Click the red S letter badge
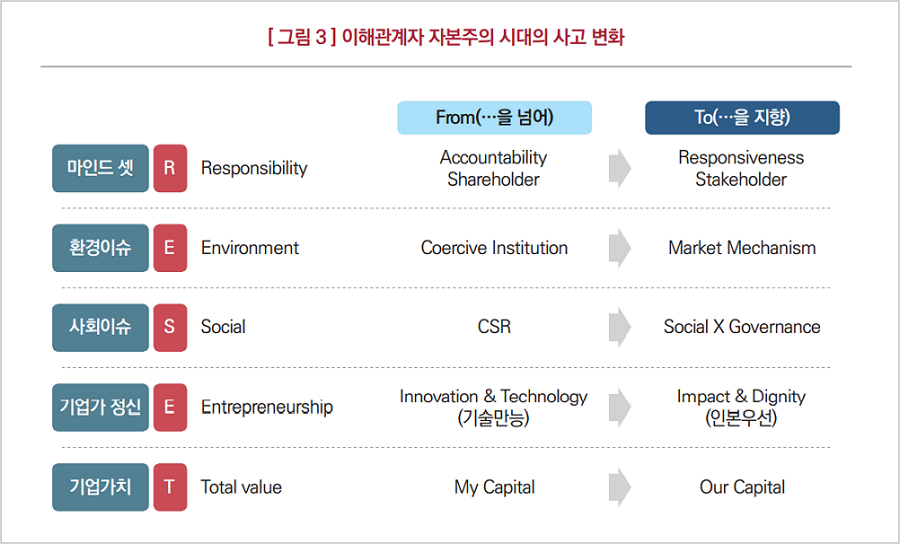900x544 pixels. click(170, 327)
